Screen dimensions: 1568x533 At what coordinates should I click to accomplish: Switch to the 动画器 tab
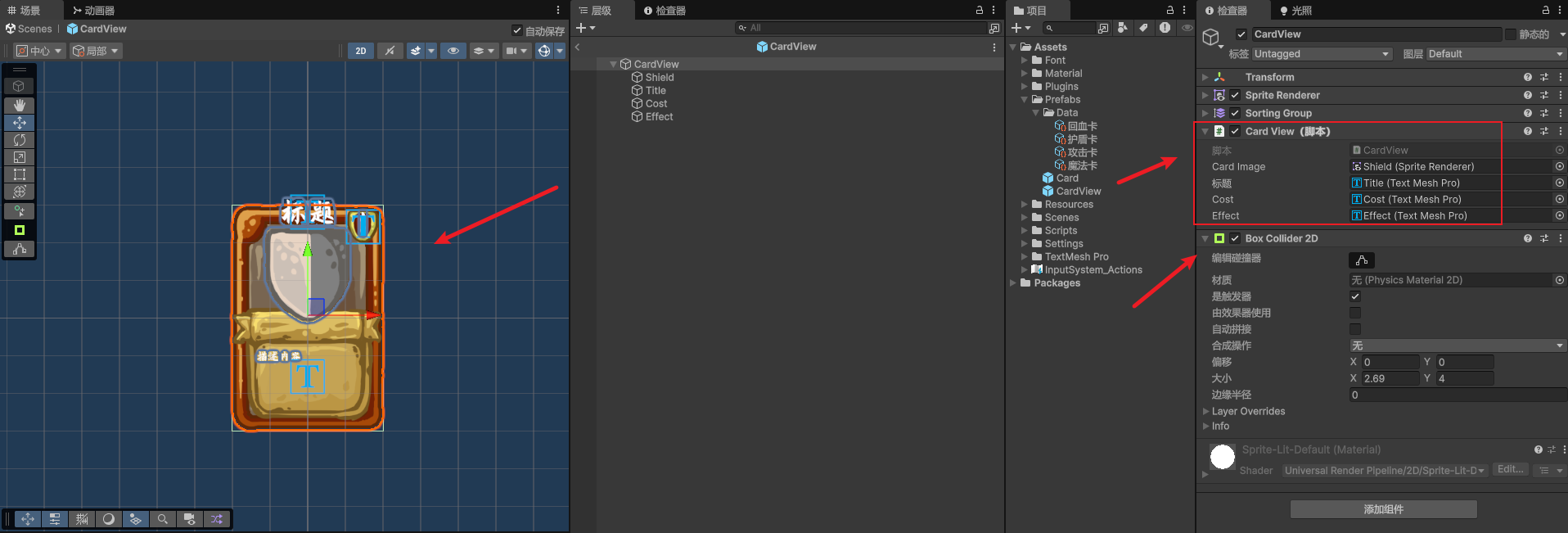[x=93, y=11]
